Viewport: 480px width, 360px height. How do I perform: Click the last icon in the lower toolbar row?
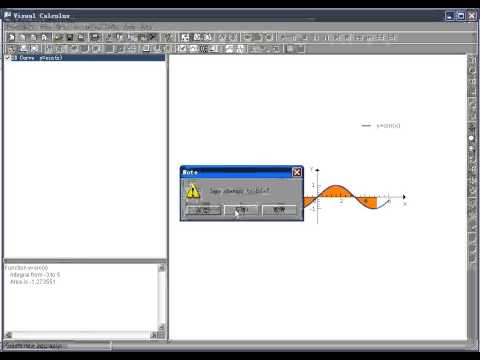pyautogui.click(x=300, y=49)
